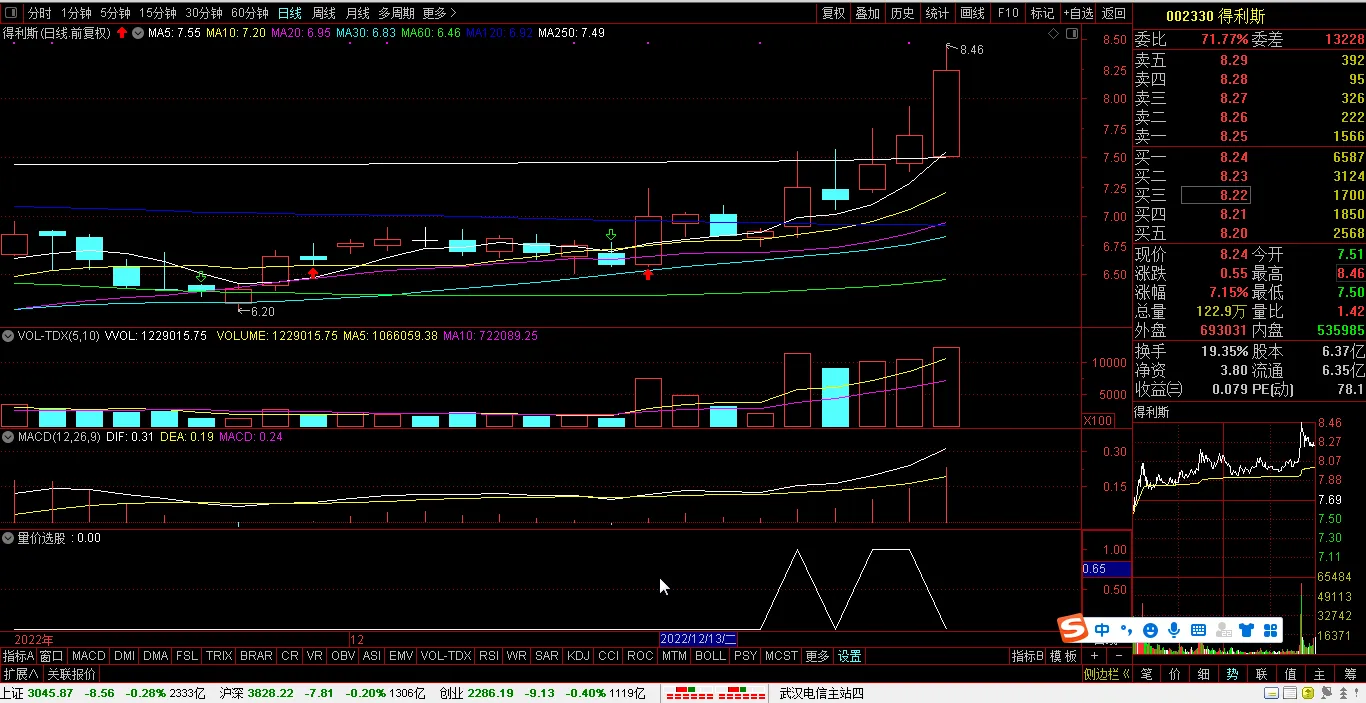Add stock via +自选 button

tap(1078, 13)
